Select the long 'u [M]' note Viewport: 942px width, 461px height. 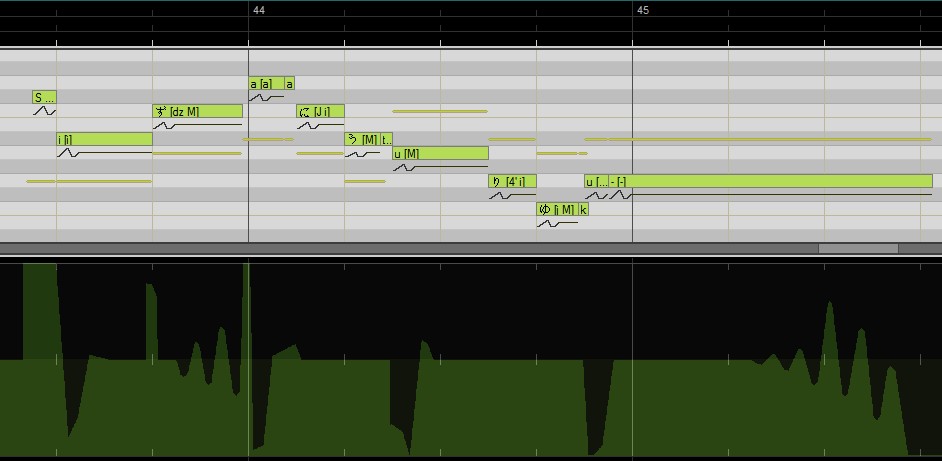pos(440,153)
